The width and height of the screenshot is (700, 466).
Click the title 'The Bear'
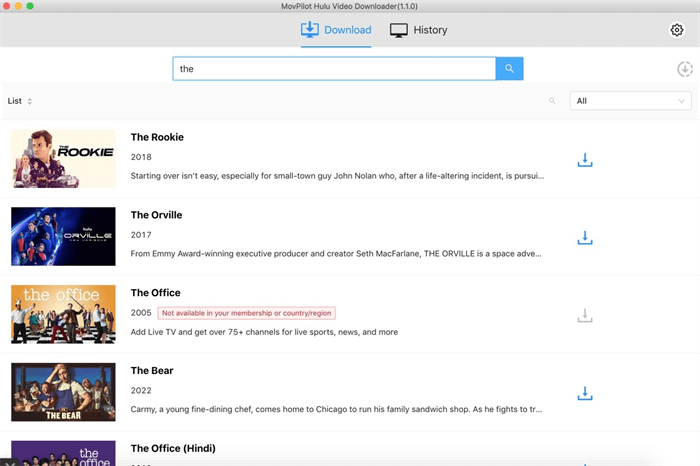tap(152, 370)
